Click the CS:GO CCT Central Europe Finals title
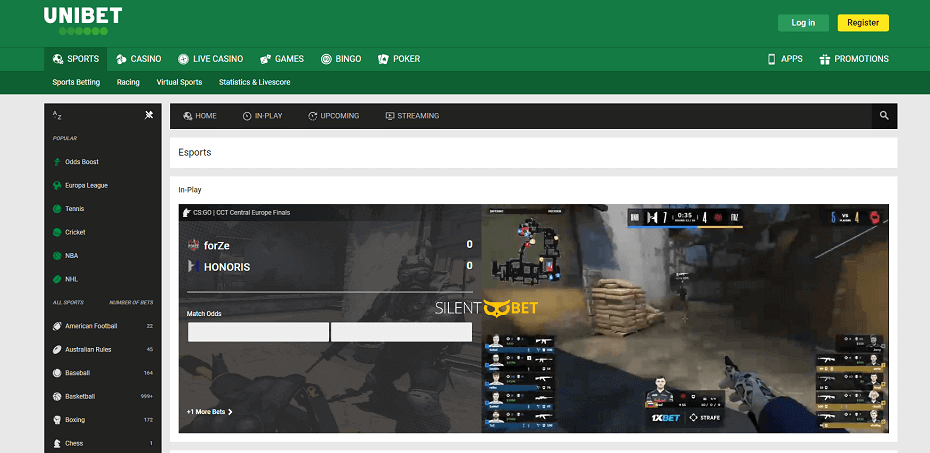 [x=241, y=212]
